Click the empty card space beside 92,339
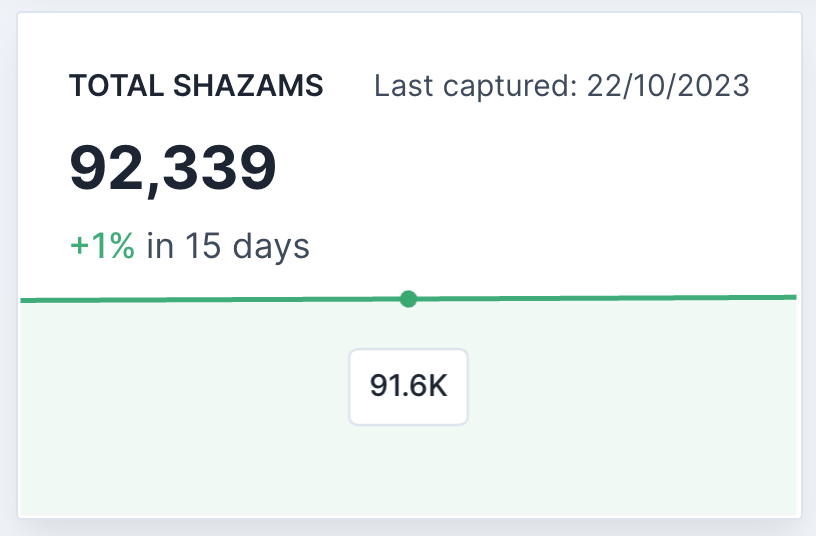This screenshot has width=816, height=536. [536, 169]
